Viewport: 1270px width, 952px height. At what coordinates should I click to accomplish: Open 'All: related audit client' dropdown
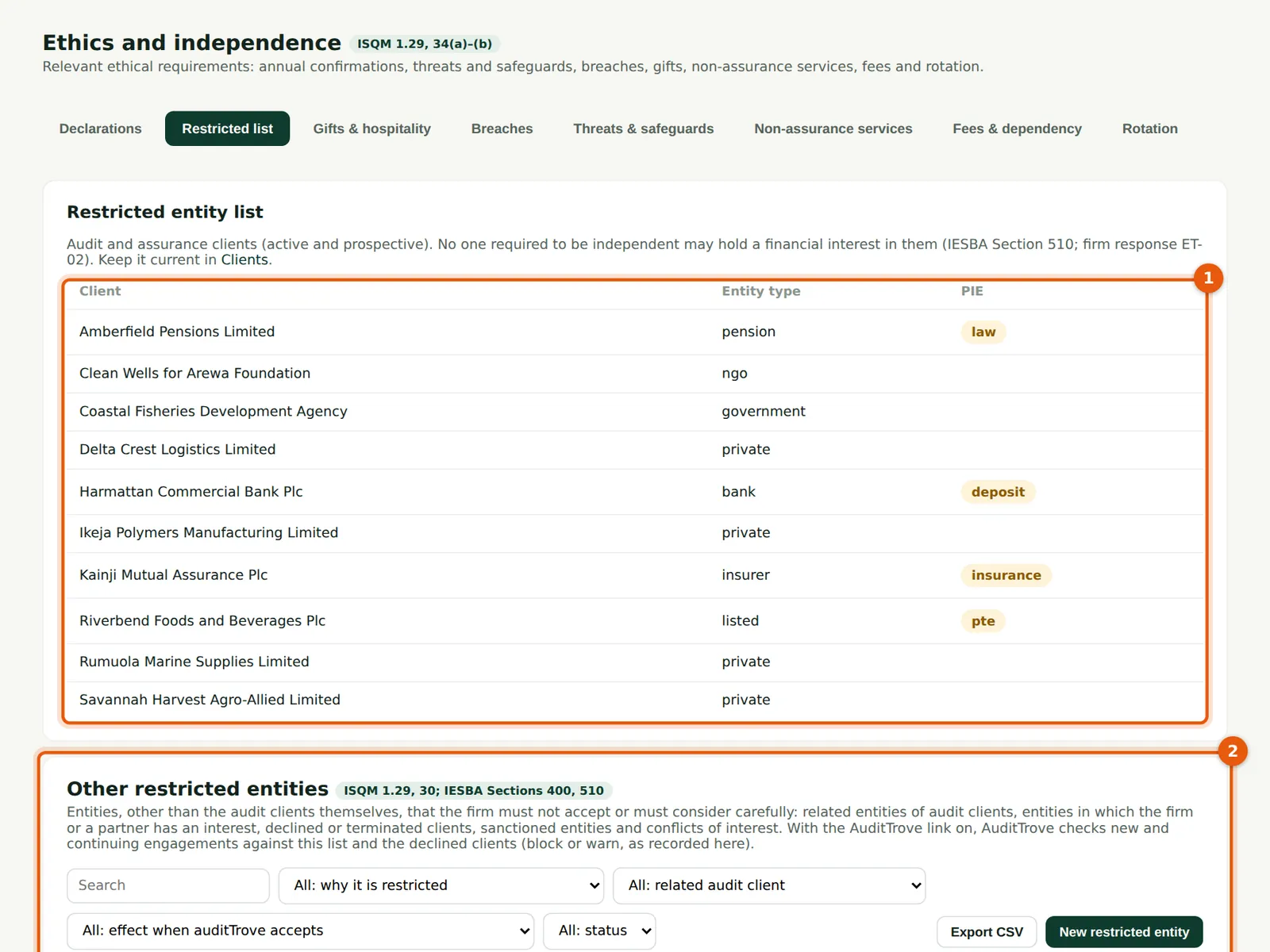769,885
